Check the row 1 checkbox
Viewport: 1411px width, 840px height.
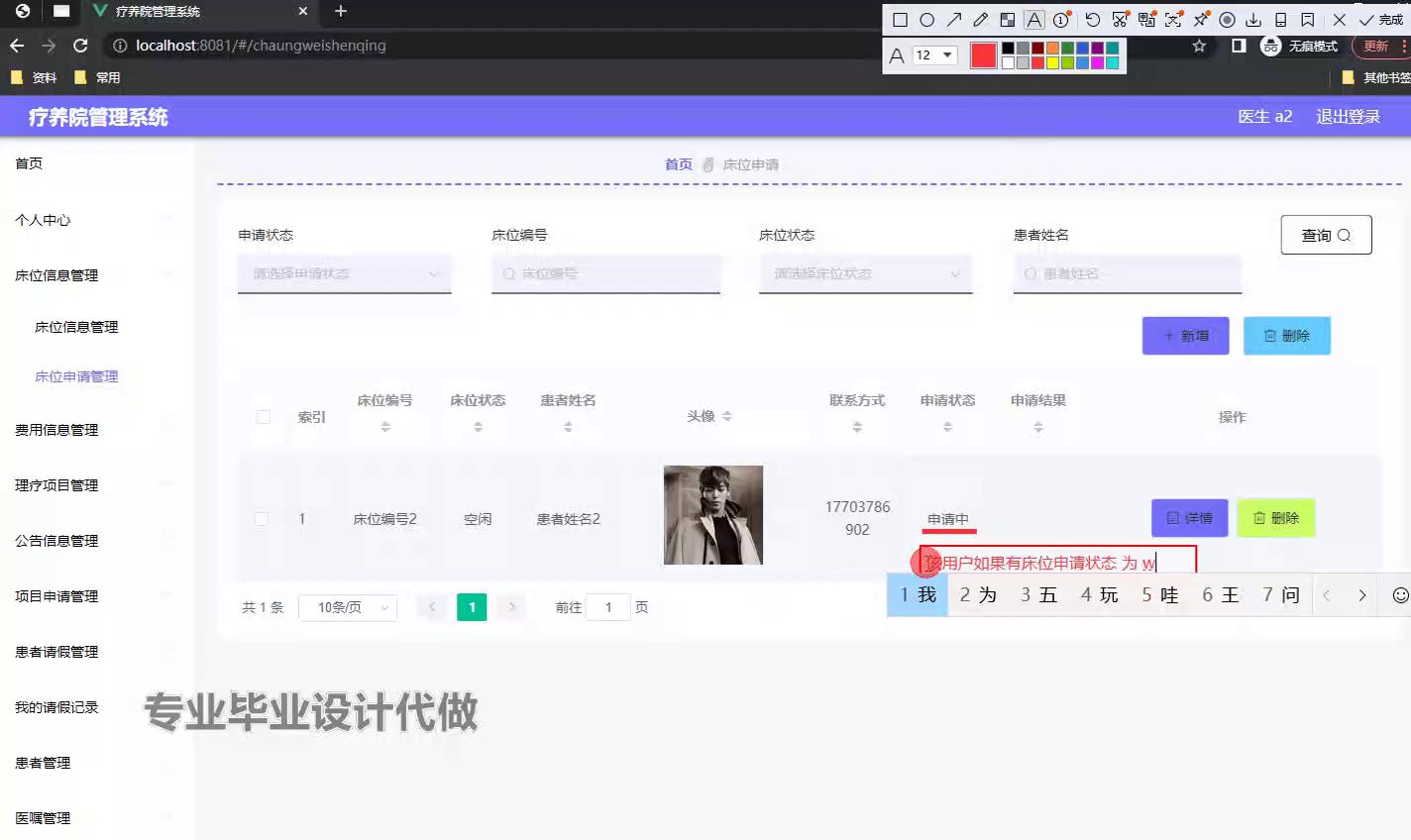click(262, 518)
